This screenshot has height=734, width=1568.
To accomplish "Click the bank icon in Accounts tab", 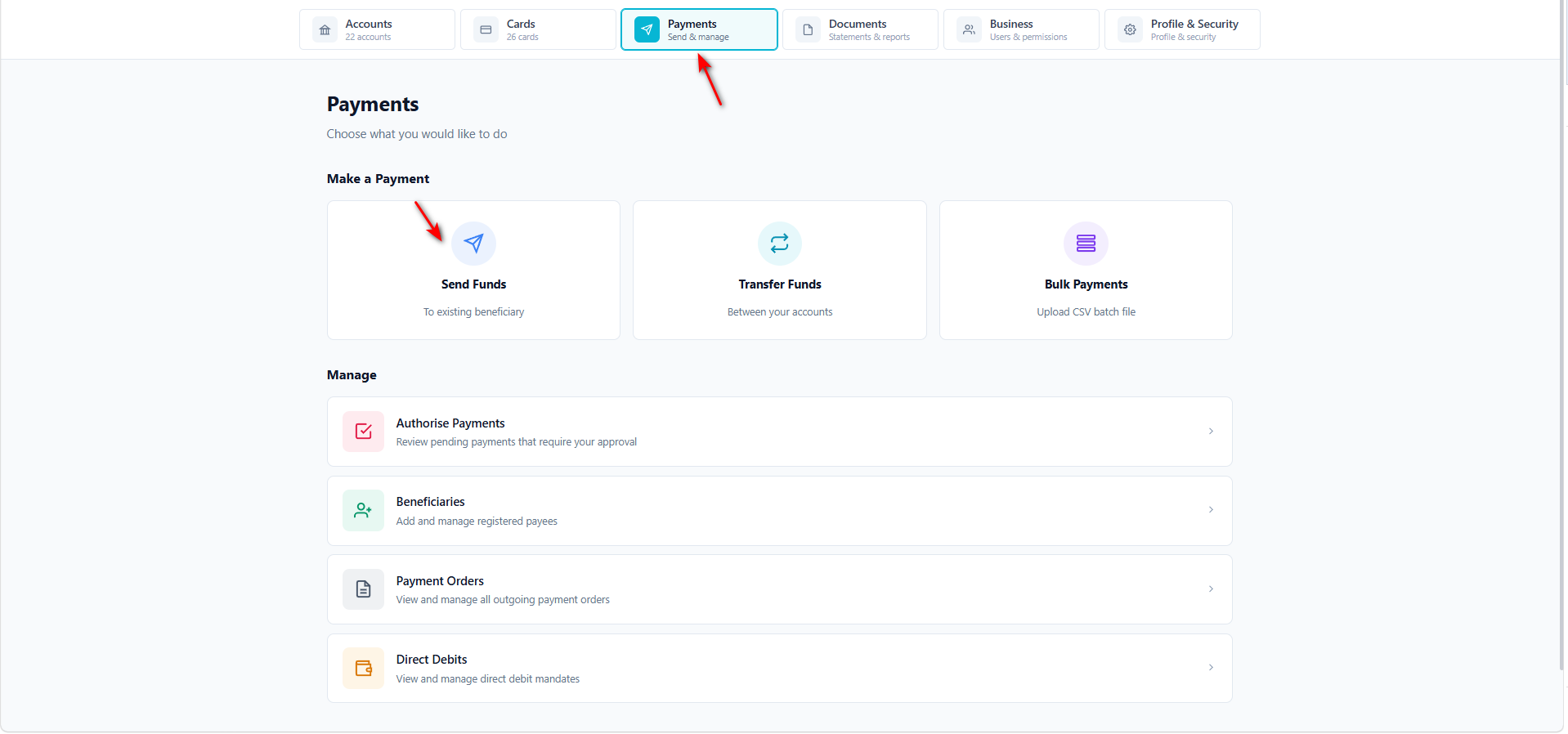I will pos(325,30).
